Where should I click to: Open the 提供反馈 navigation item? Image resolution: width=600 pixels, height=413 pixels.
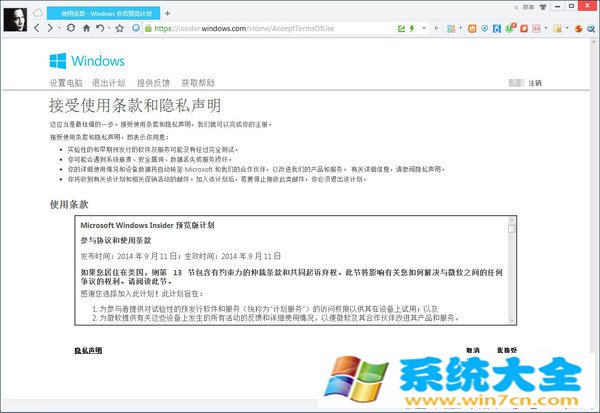pyautogui.click(x=153, y=83)
